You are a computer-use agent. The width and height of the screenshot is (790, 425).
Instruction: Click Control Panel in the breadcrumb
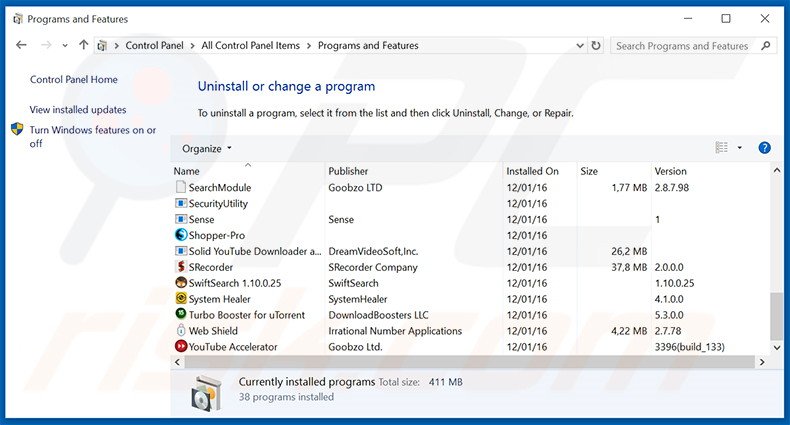(x=154, y=46)
